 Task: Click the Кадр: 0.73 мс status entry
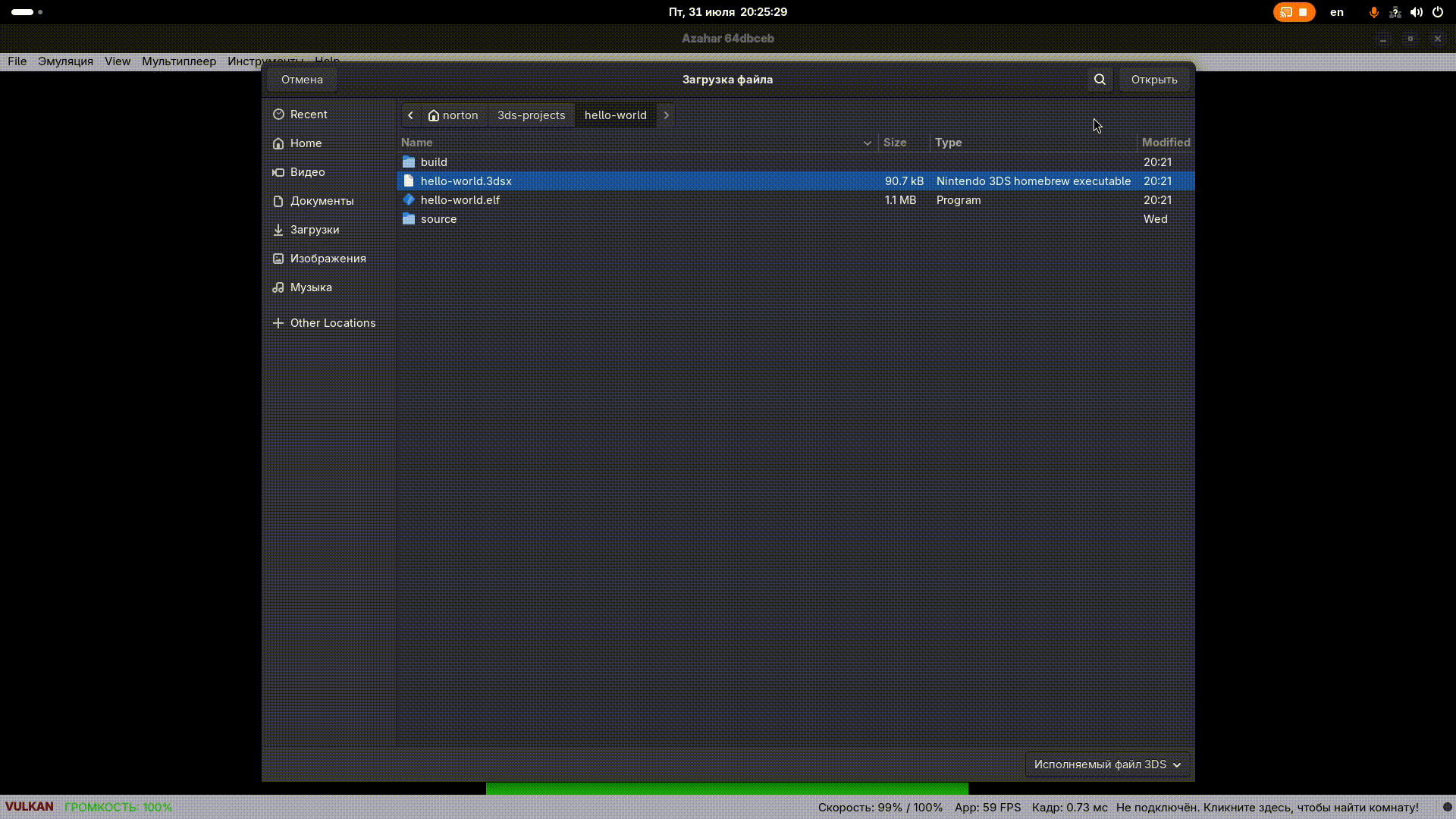pos(1069,807)
